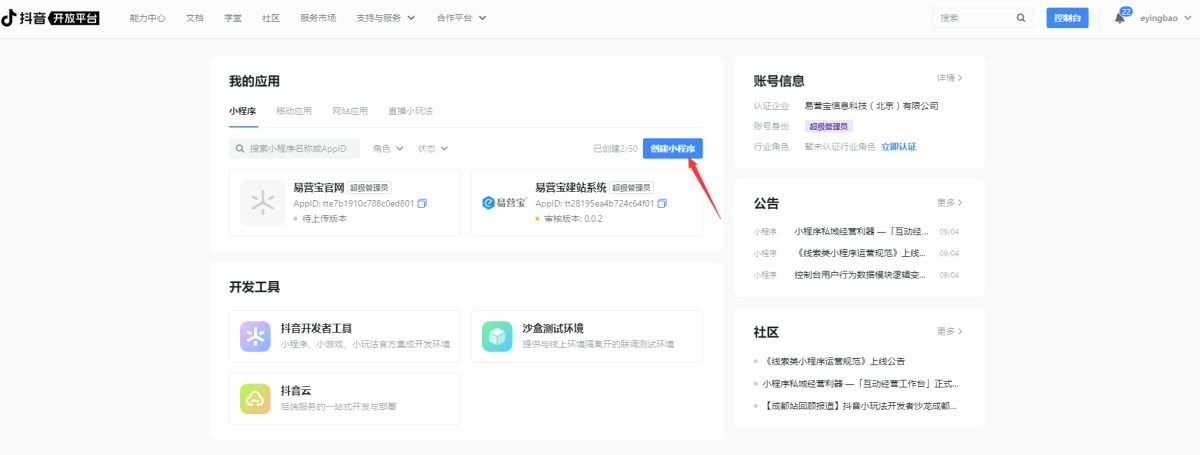Open community post 小程序私域经营利器 互动经营工作台
1200x455 pixels.
[861, 383]
